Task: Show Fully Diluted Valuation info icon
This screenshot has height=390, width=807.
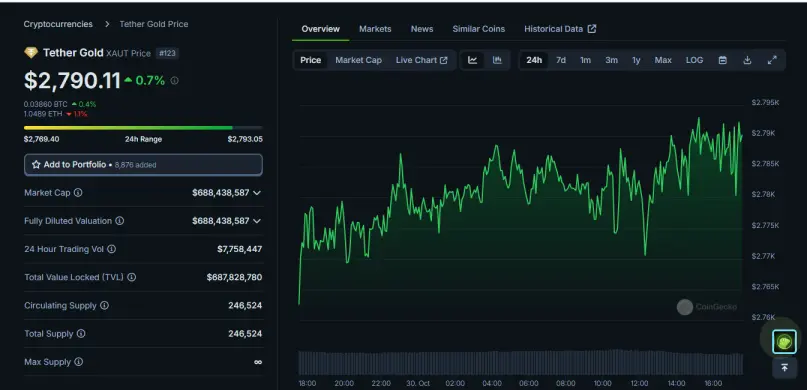Action: coord(119,221)
